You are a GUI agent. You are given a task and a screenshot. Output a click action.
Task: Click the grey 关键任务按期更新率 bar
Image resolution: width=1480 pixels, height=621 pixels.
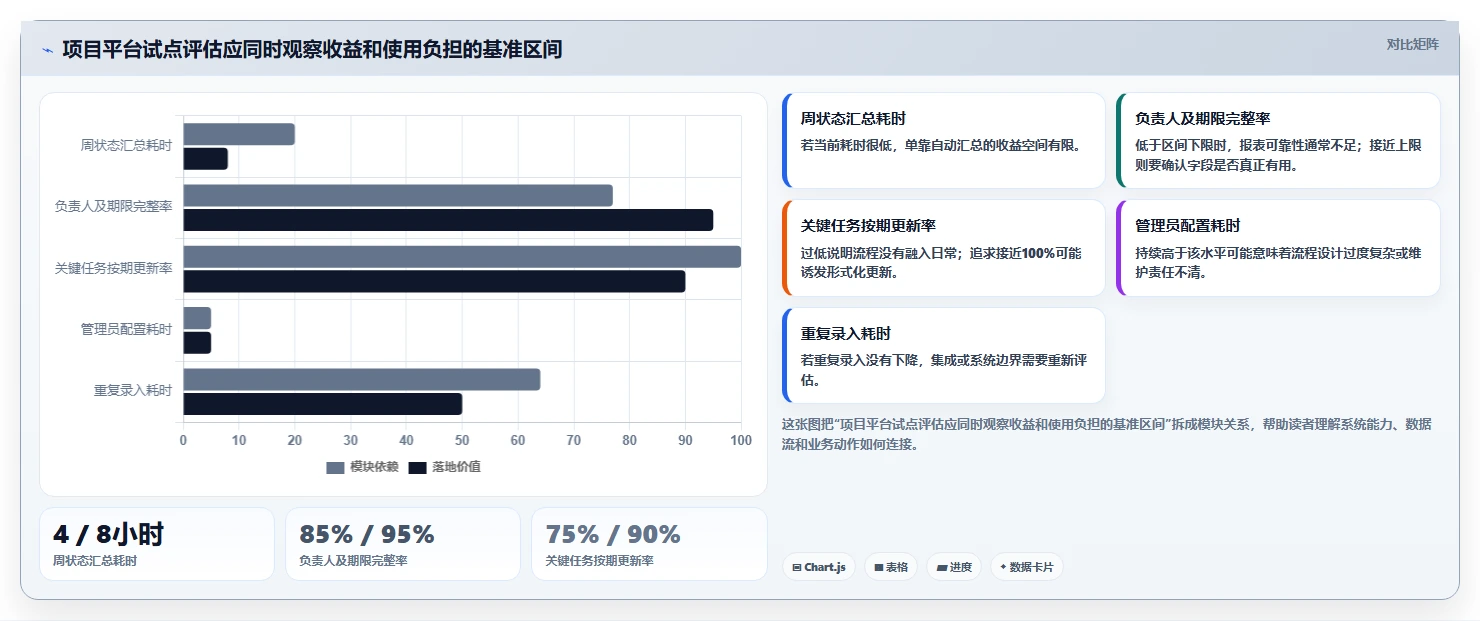(462, 257)
